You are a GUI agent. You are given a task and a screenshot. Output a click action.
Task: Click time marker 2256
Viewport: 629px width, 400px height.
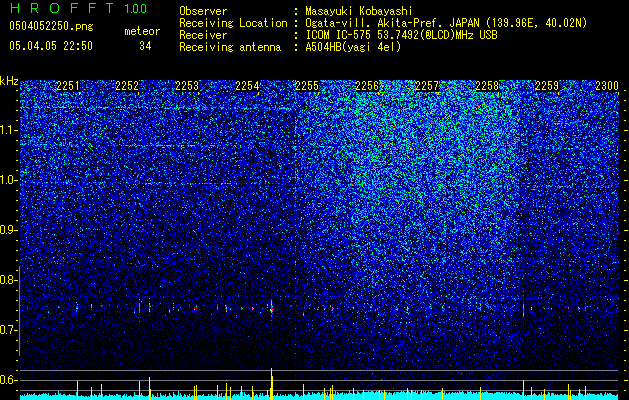pyautogui.click(x=367, y=86)
